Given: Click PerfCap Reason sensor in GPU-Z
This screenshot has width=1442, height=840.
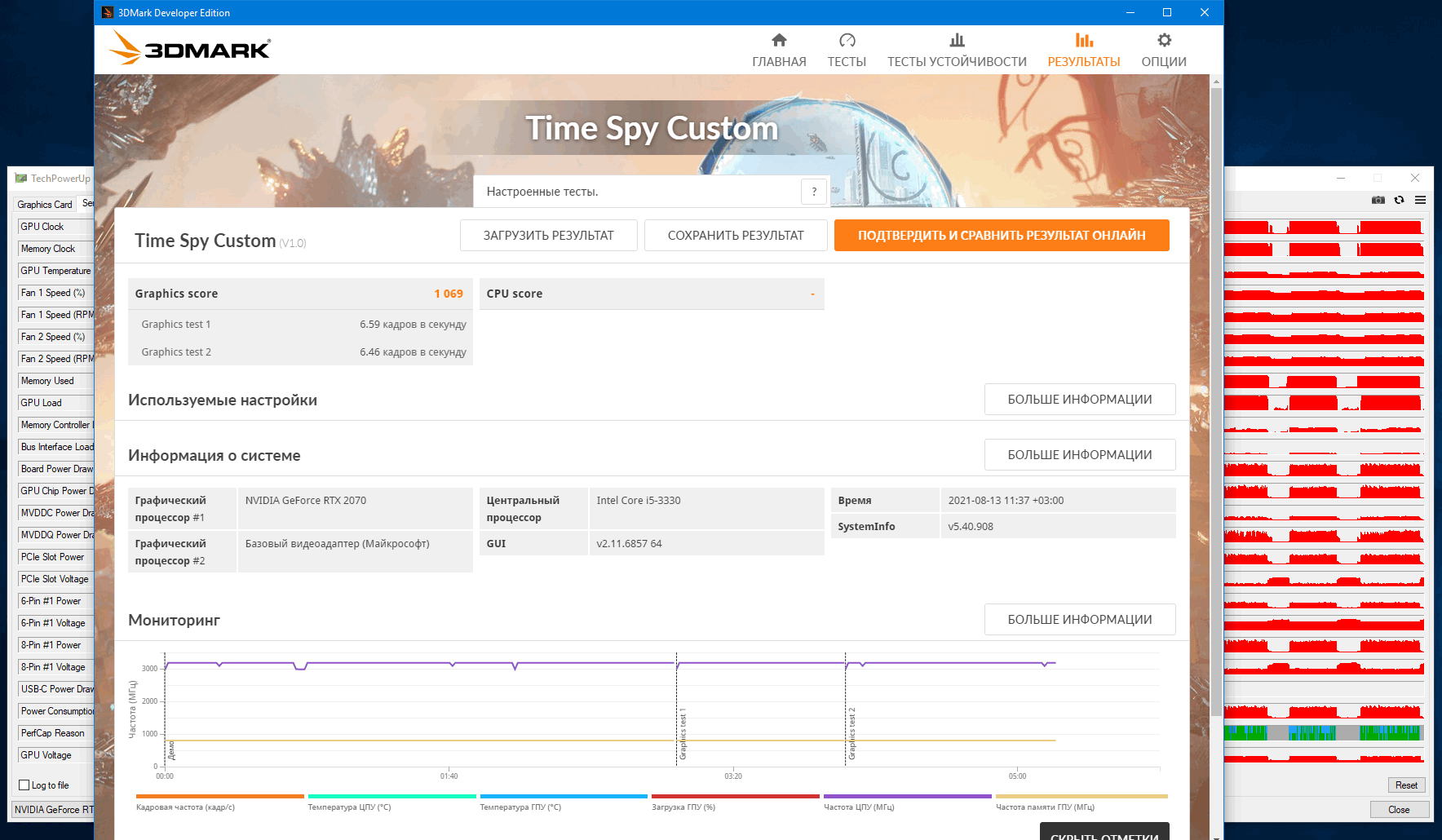Looking at the screenshot, I should tap(55, 733).
